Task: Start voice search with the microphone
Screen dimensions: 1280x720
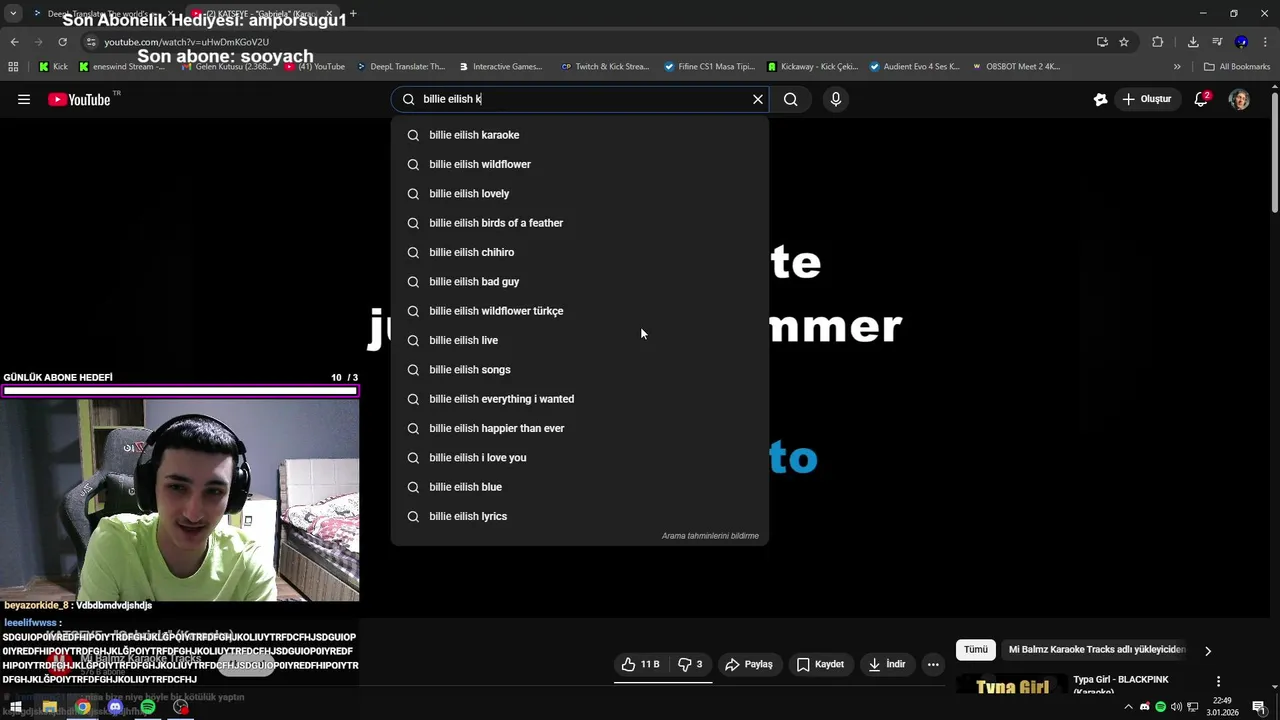Action: click(836, 99)
